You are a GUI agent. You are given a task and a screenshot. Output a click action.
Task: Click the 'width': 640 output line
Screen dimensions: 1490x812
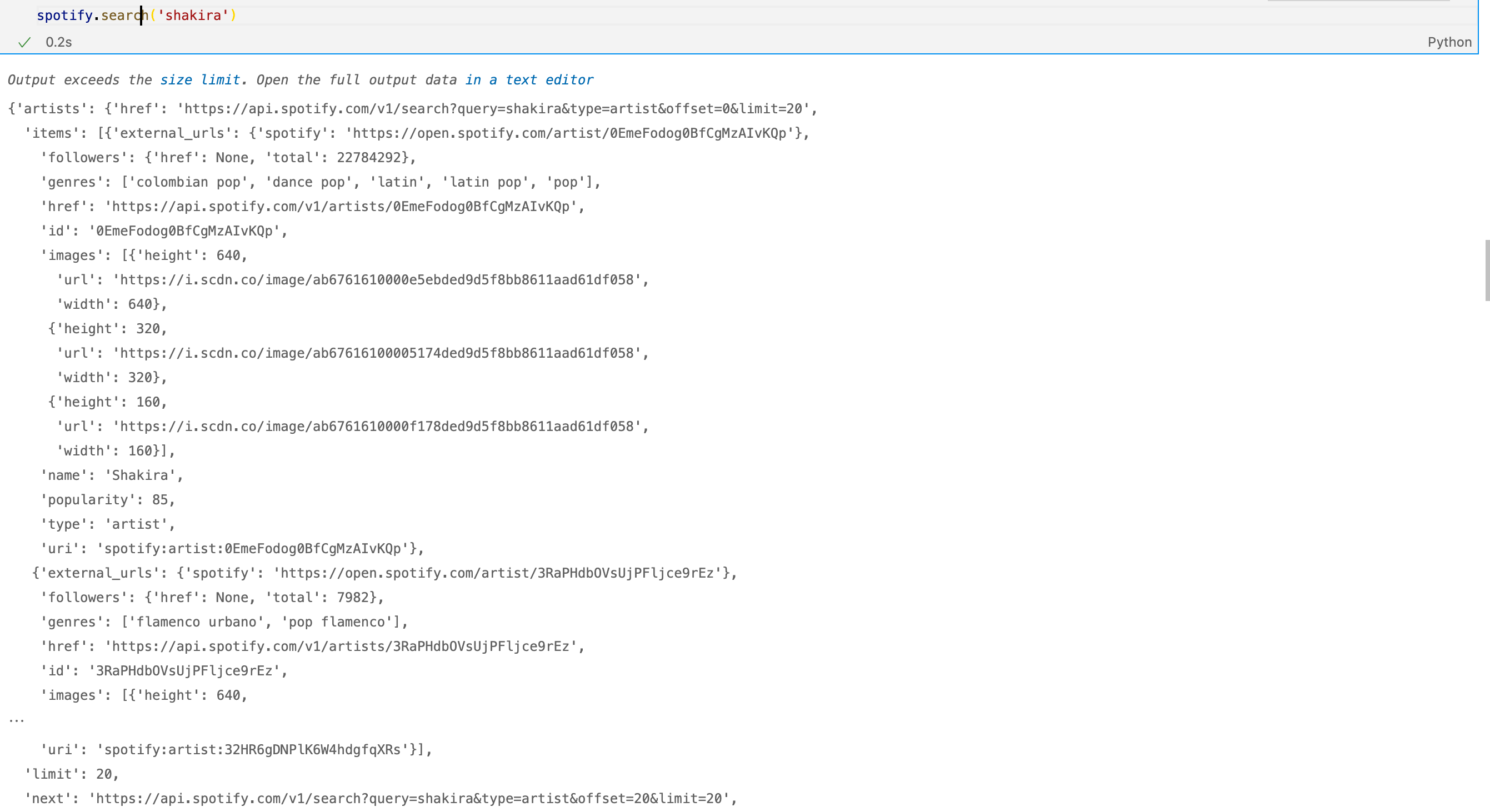[111, 304]
